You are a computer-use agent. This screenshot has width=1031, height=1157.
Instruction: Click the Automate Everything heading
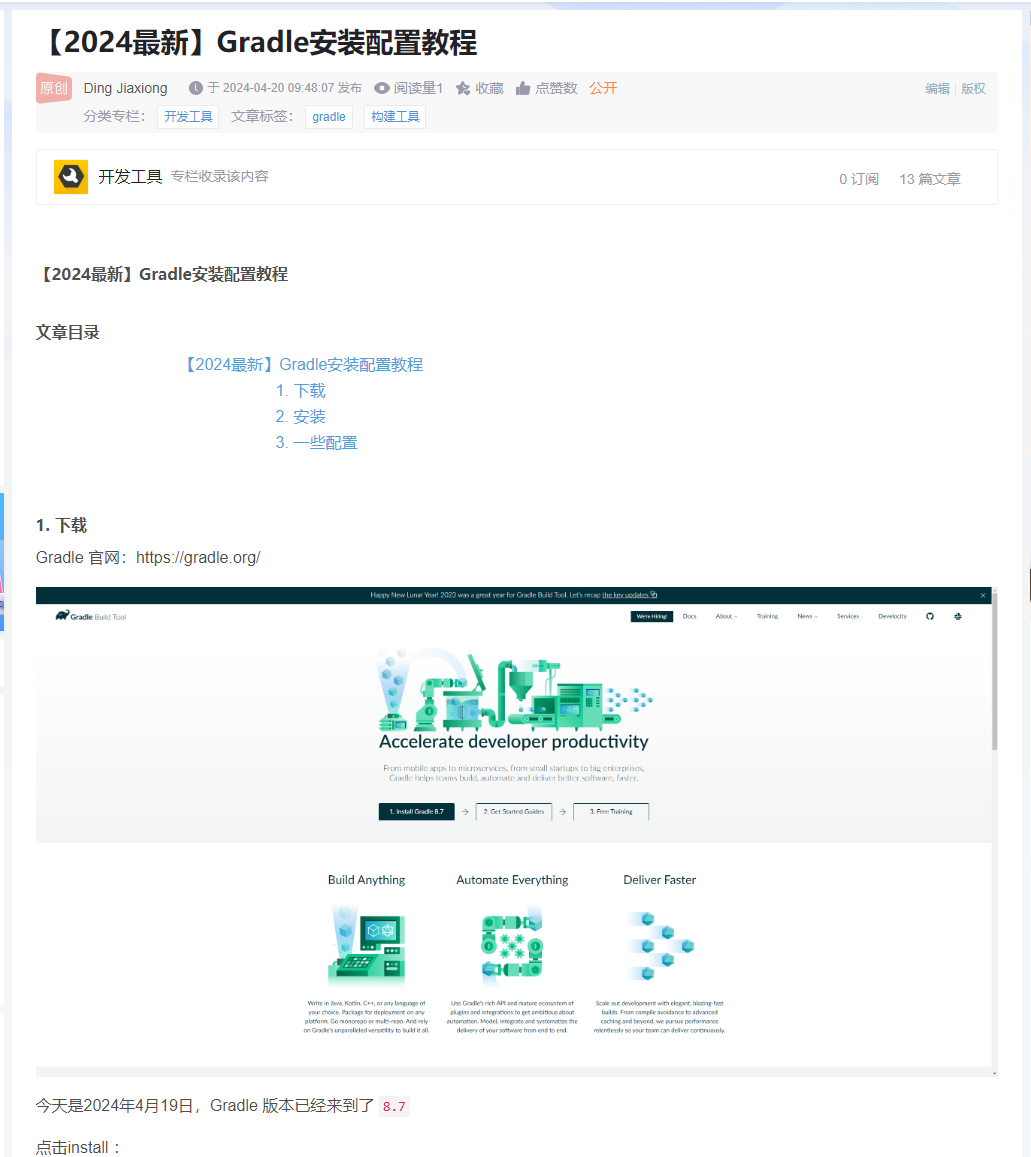[x=512, y=880]
